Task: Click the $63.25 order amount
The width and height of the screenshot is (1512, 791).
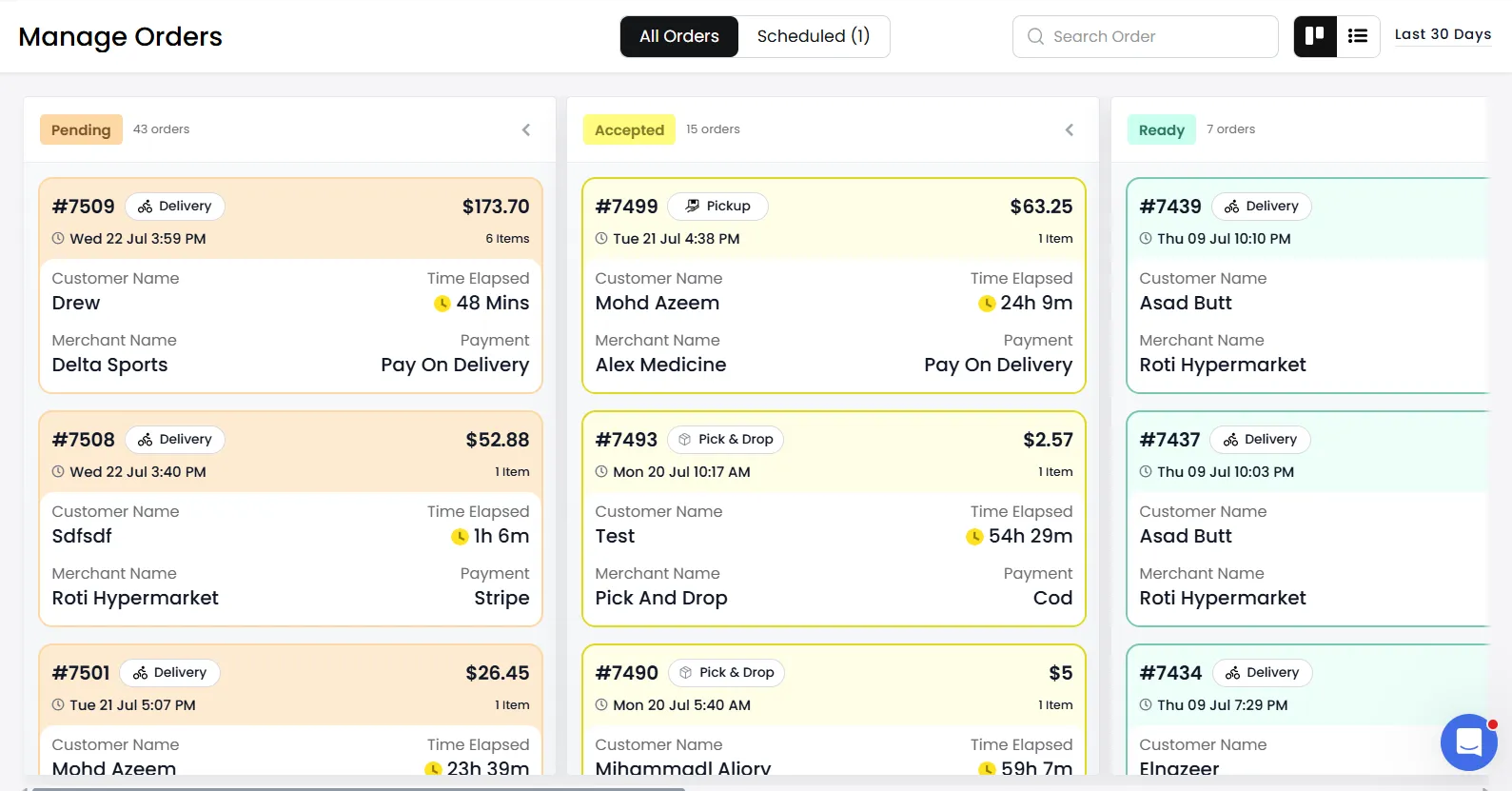Action: [1041, 207]
